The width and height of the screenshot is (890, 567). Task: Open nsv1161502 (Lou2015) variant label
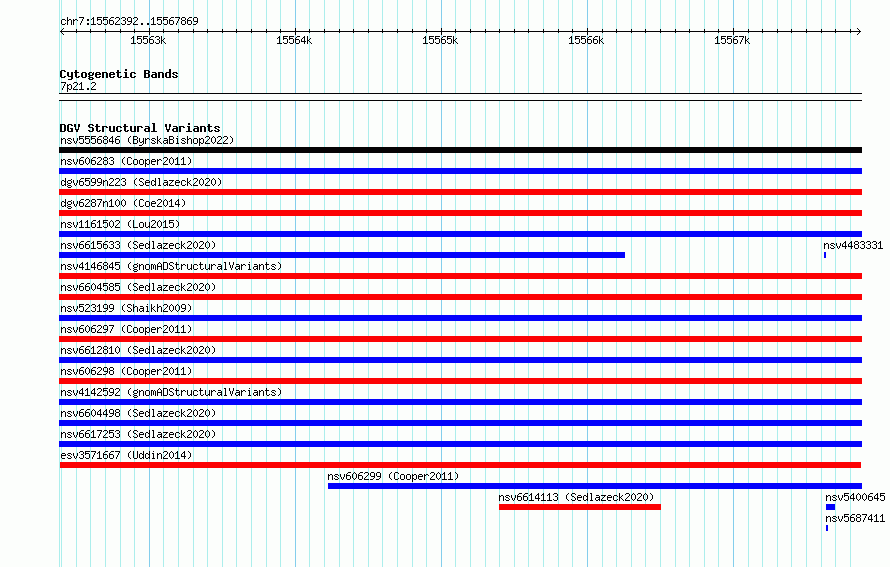[x=120, y=224]
